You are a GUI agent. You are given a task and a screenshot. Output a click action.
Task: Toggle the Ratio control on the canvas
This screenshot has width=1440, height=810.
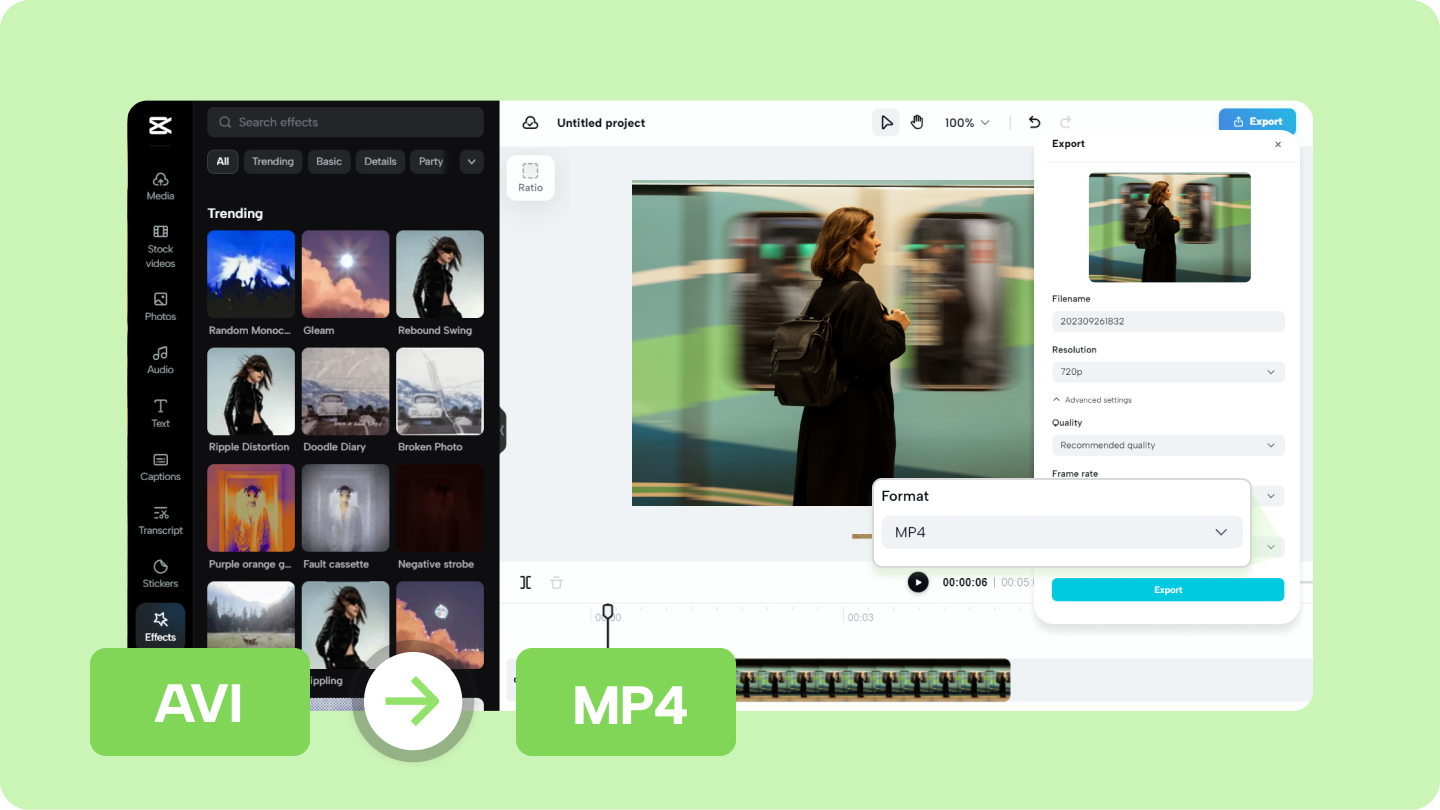pos(530,177)
